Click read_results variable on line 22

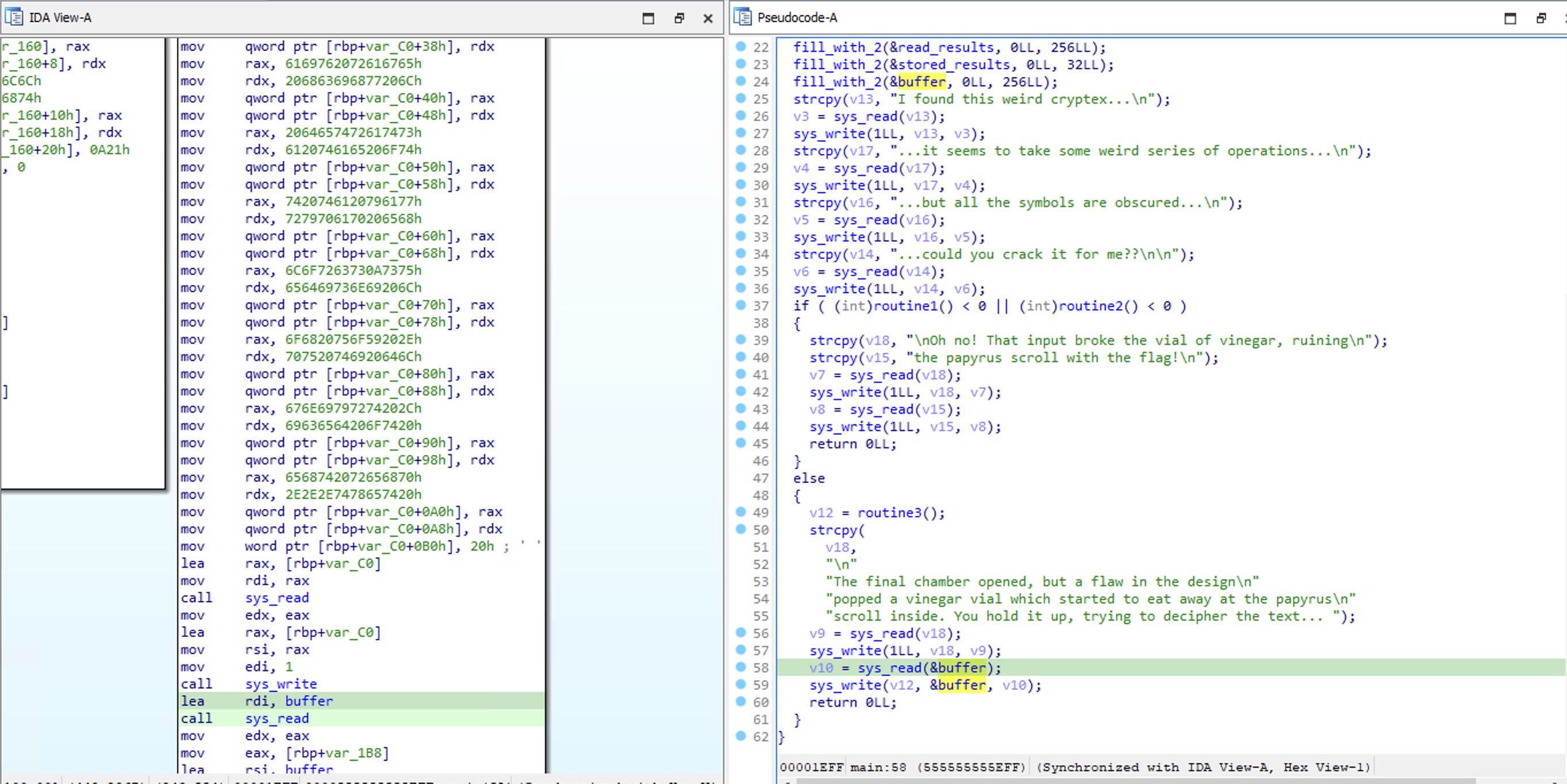coord(946,48)
